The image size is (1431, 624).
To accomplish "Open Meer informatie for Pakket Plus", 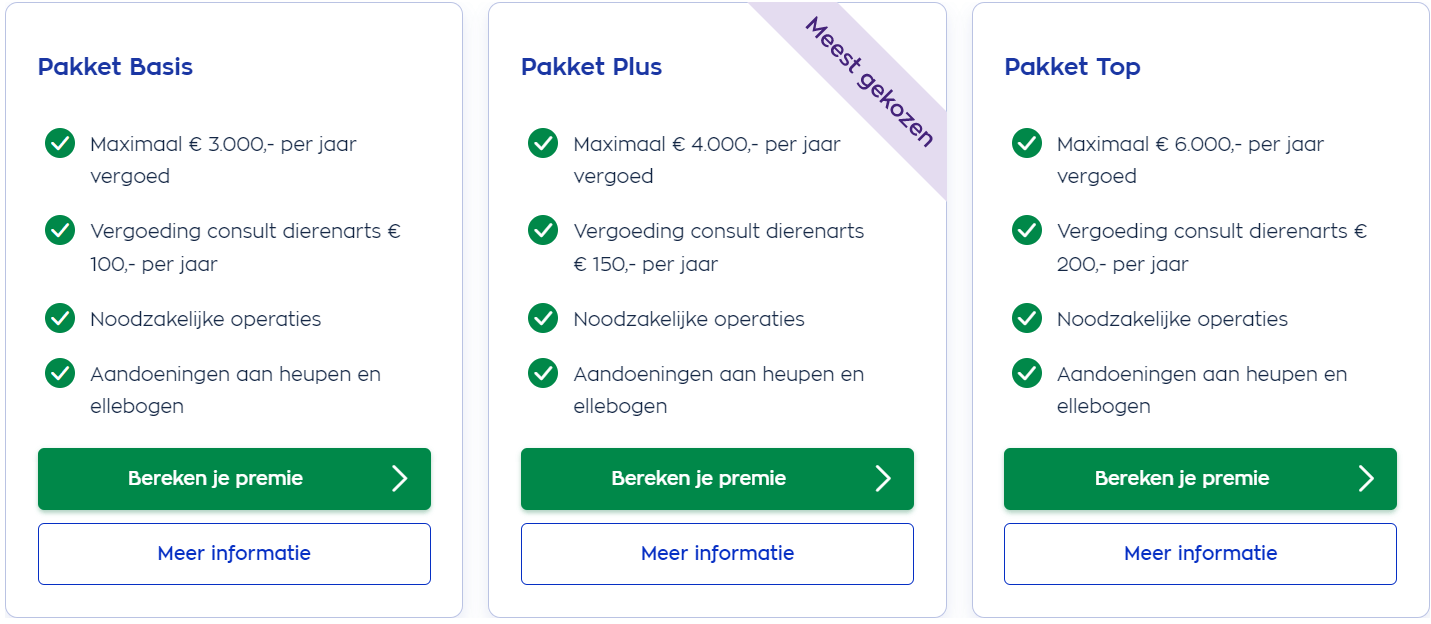I will pos(717,553).
